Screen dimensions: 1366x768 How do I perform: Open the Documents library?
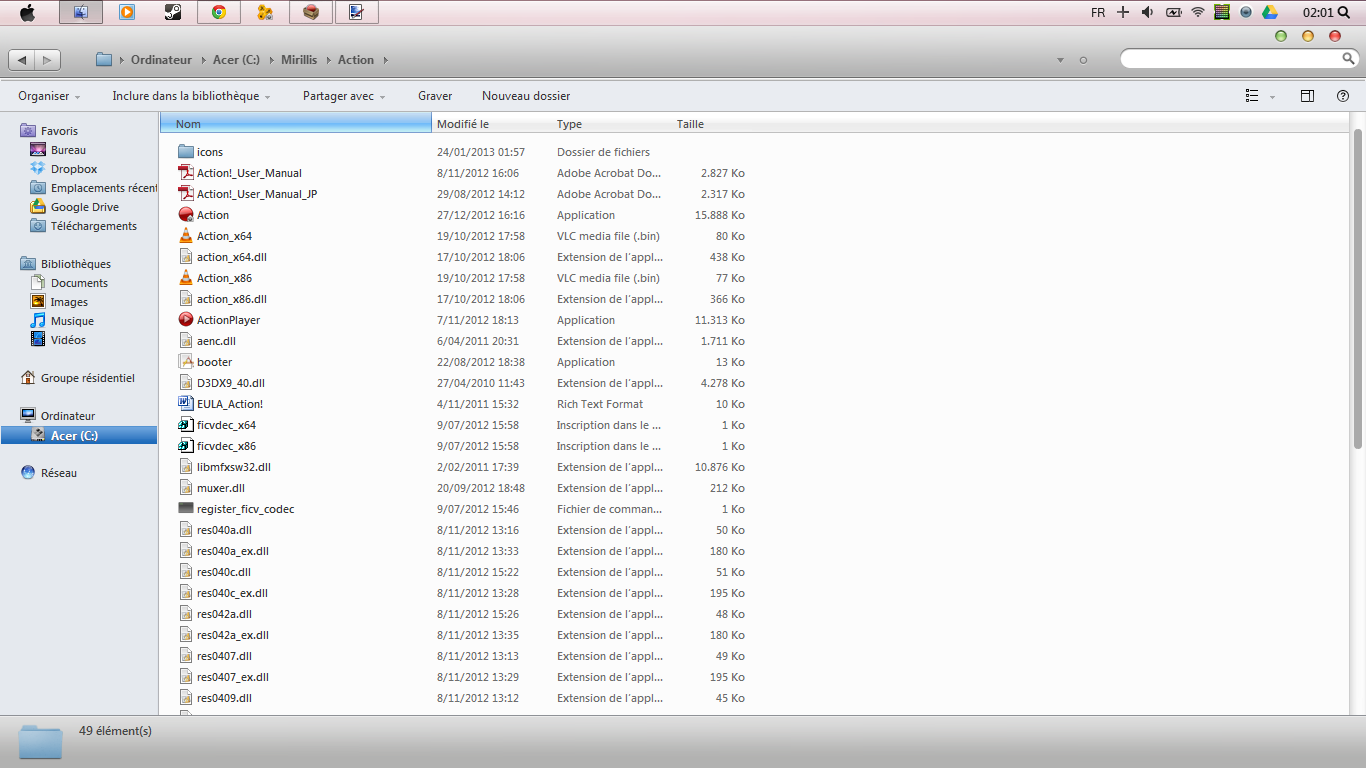pos(79,283)
